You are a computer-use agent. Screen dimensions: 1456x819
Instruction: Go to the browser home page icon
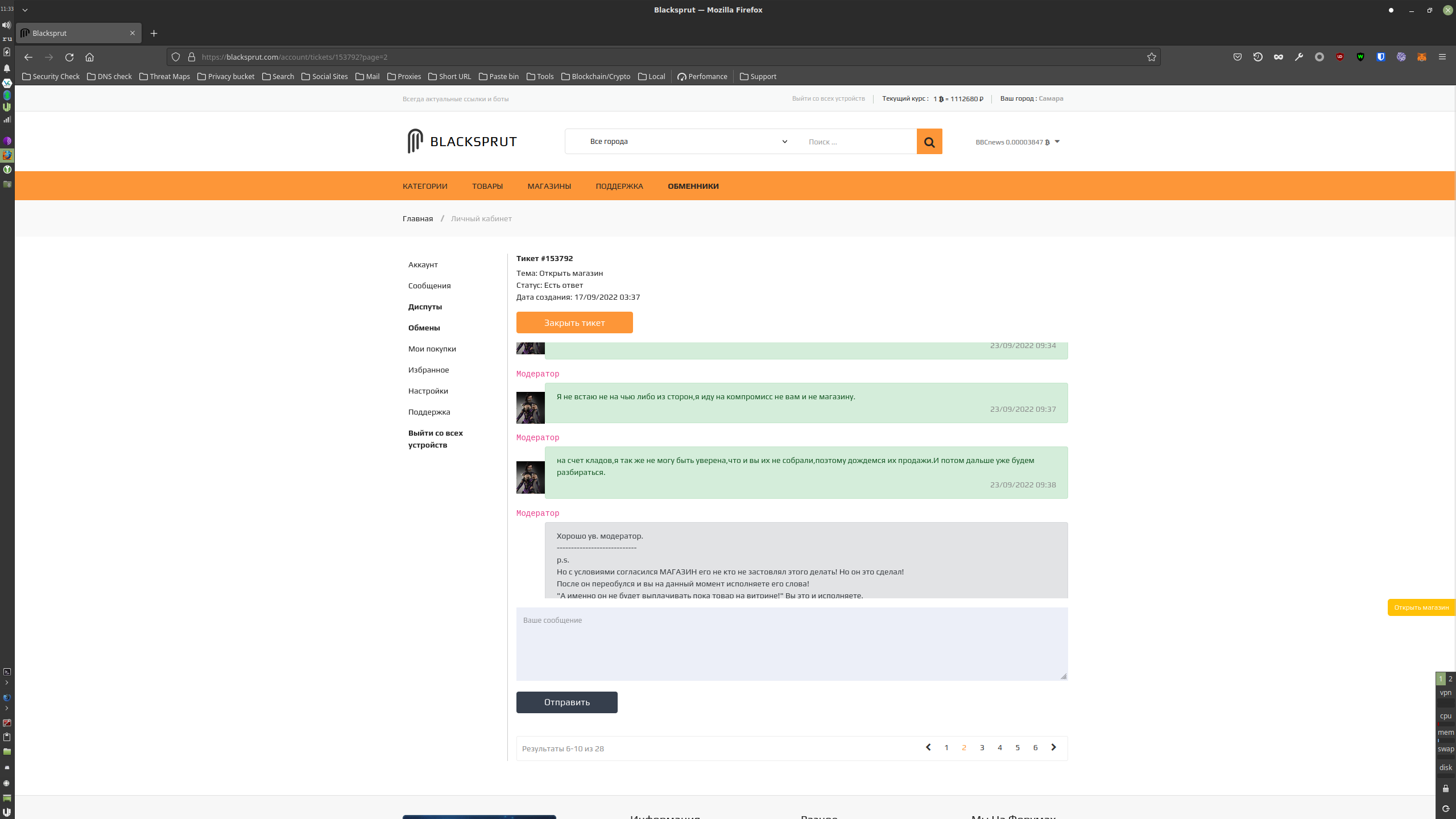(x=89, y=57)
